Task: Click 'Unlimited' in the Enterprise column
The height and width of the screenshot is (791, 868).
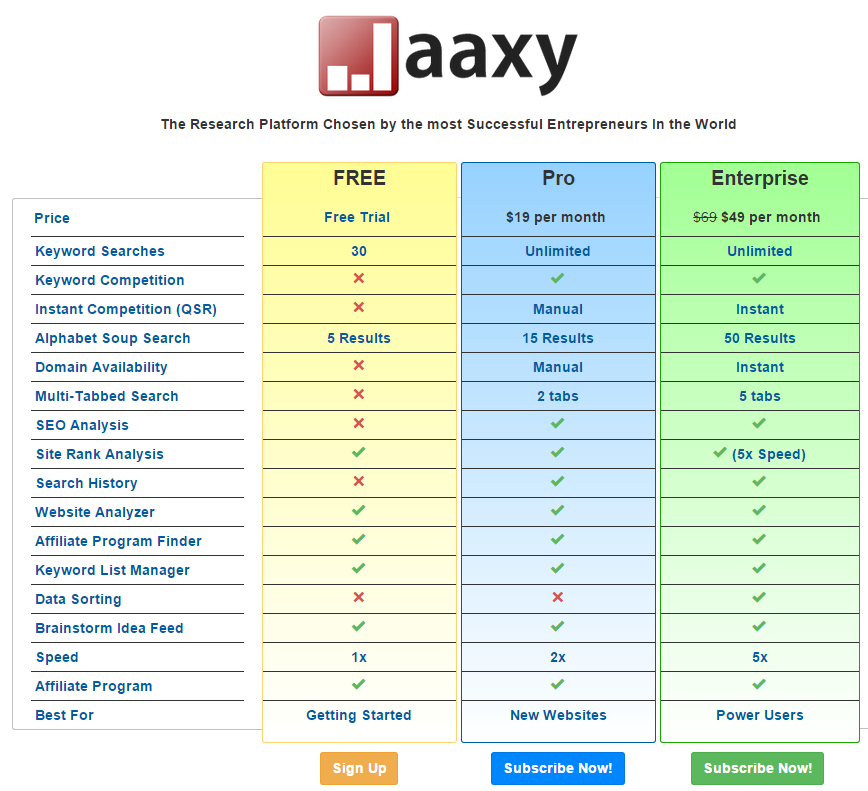Action: (760, 251)
